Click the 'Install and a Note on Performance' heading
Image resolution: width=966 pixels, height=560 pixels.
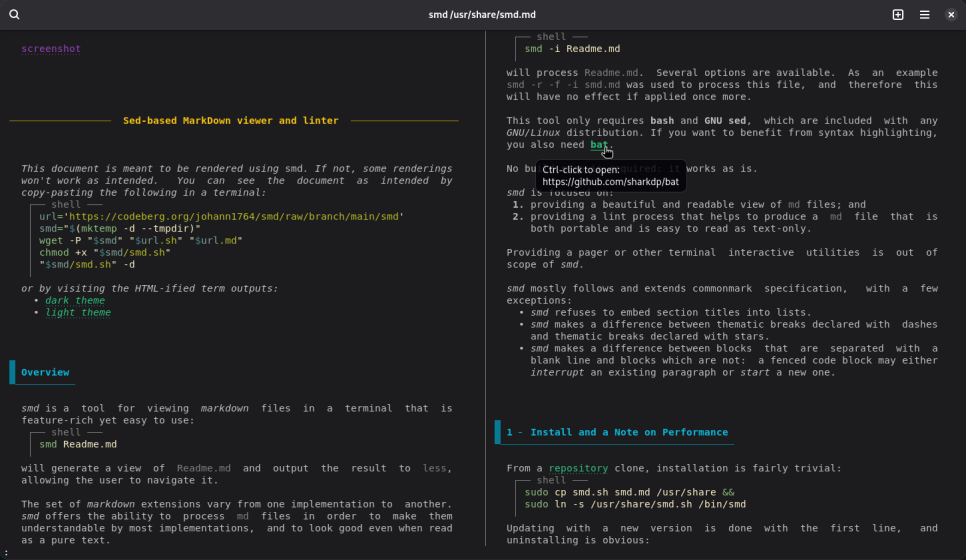[617, 432]
